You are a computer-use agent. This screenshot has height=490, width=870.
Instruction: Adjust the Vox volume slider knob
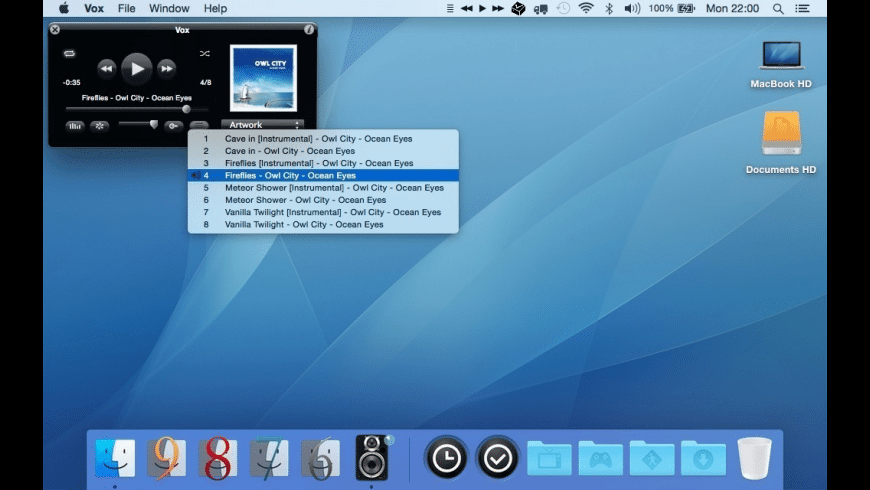tap(154, 124)
